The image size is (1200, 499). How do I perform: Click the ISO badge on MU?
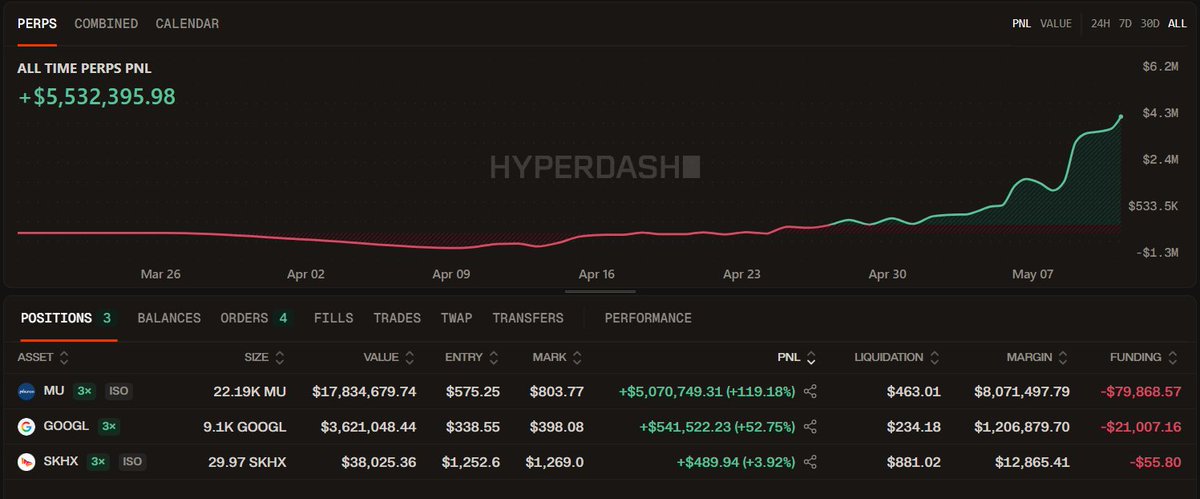pos(118,391)
